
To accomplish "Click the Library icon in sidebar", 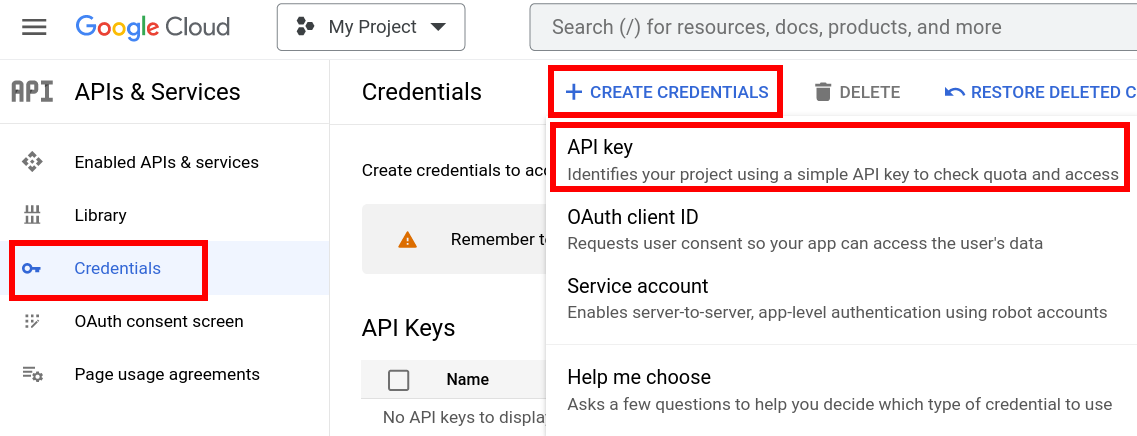I will (x=33, y=215).
